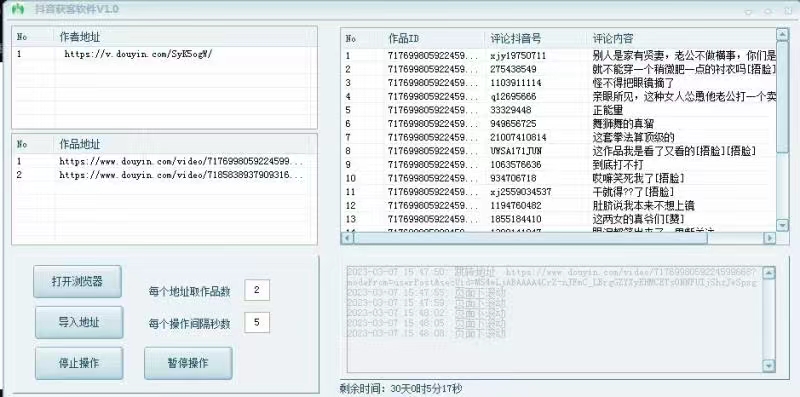Viewport: 800px width, 397px height.
Task: Click comment text 到底打不打
Action: [x=618, y=165]
